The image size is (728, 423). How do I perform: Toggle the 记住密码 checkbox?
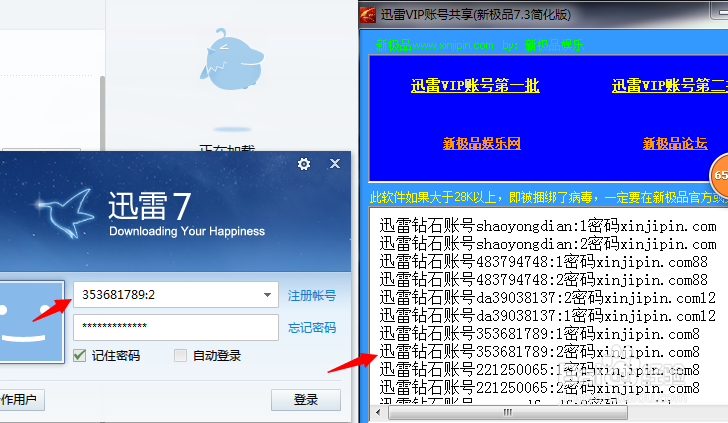point(79,356)
